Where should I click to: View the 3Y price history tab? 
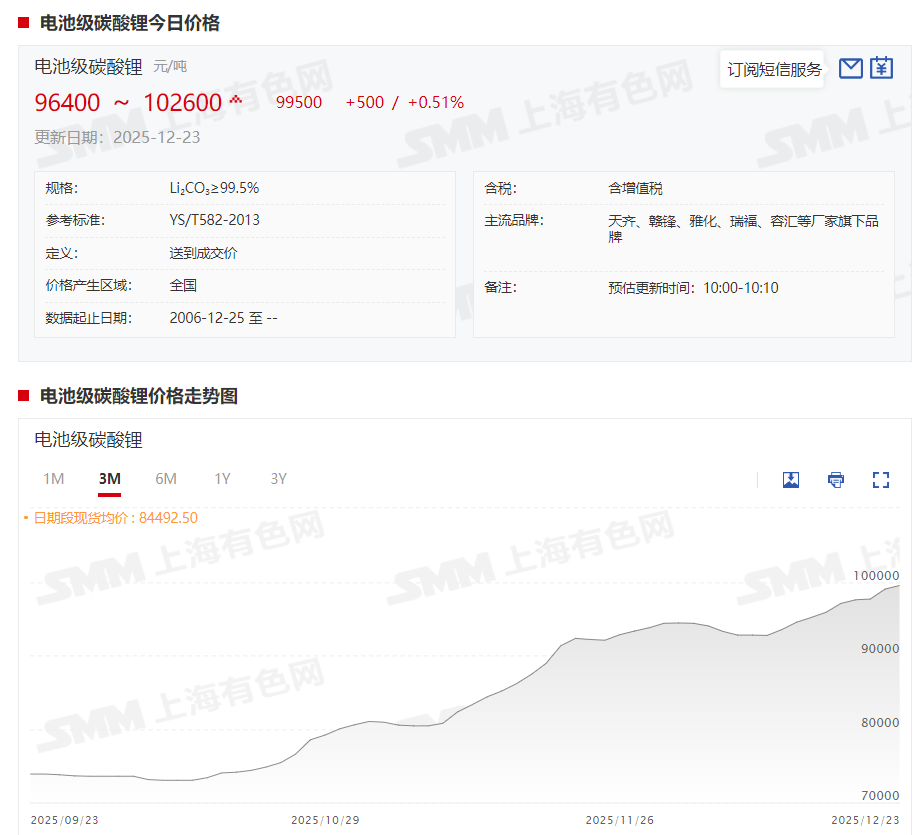click(x=278, y=479)
